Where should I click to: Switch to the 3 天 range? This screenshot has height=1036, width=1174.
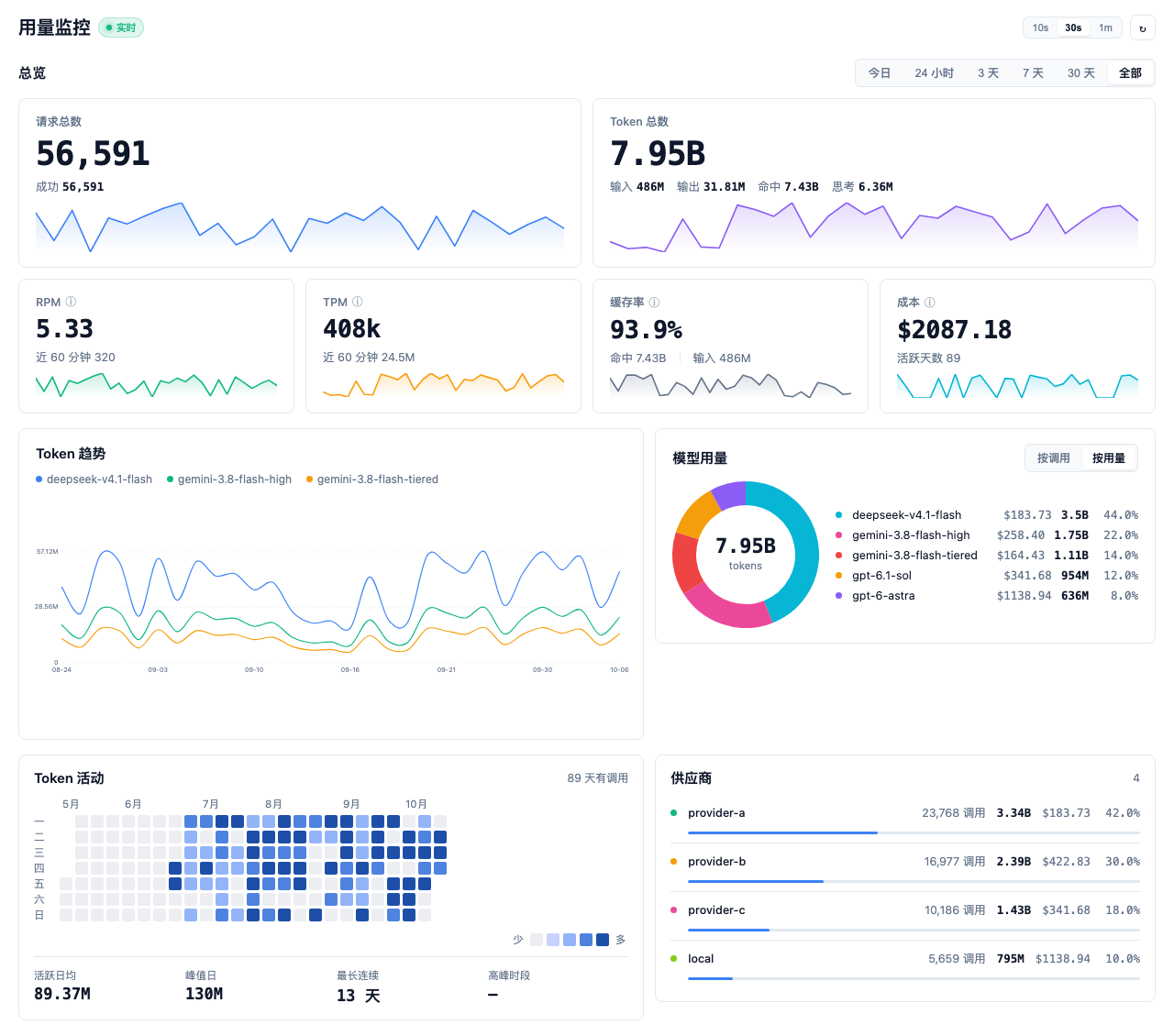988,72
